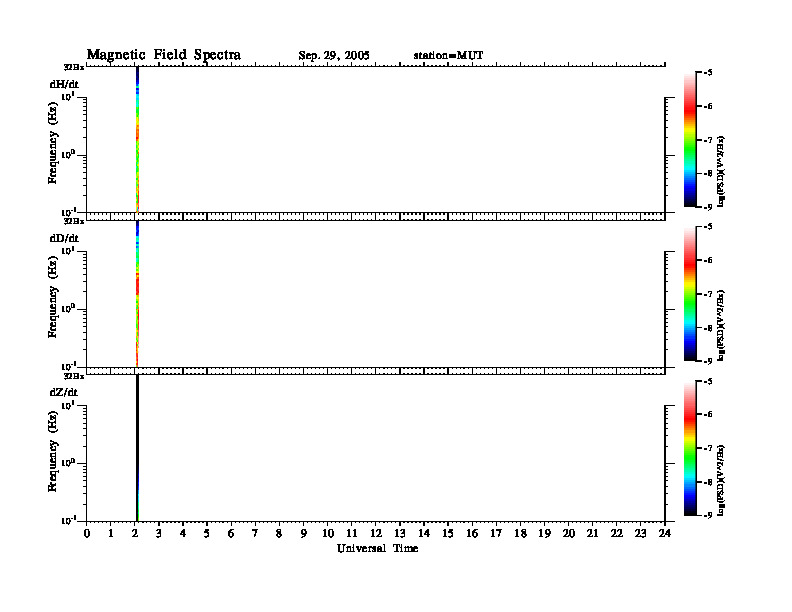
Task: Click the colored spectral spike in dH/dt panel
Action: 137,139
